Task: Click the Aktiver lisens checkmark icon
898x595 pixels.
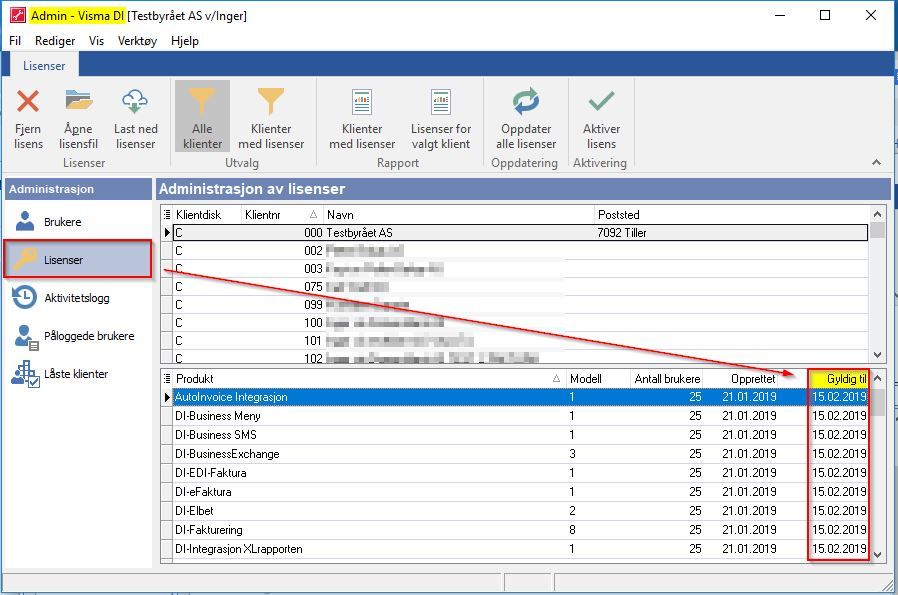Action: pyautogui.click(x=601, y=101)
